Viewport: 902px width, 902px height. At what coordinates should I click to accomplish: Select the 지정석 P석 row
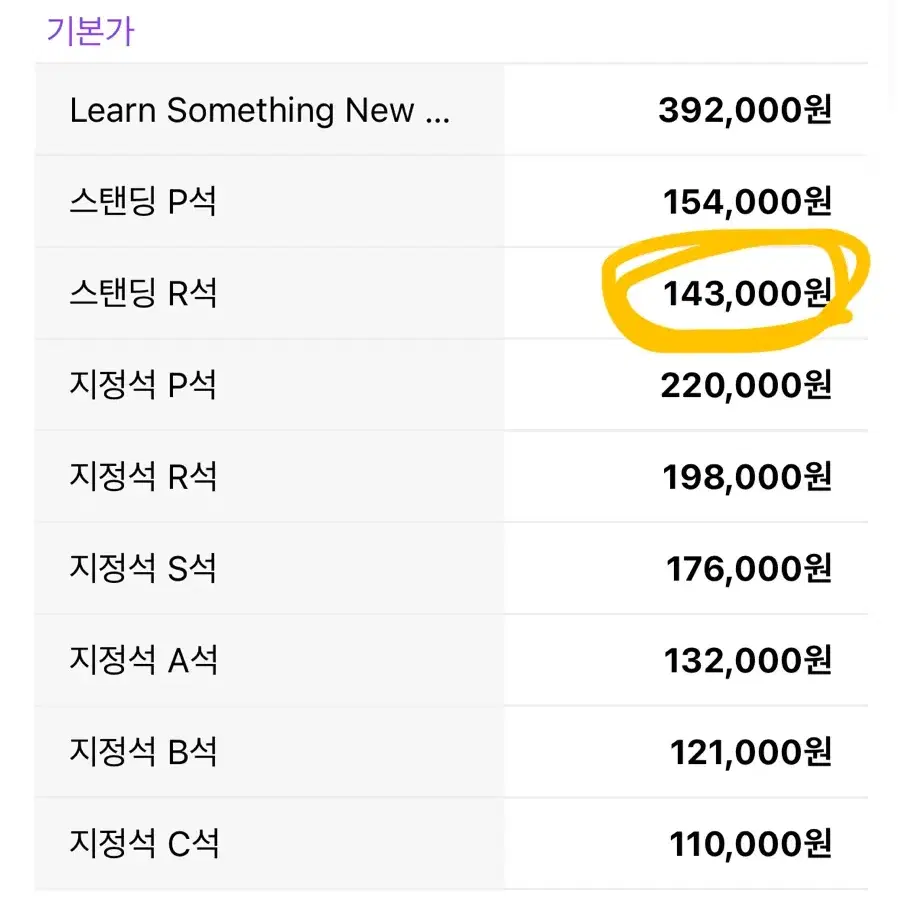[451, 384]
